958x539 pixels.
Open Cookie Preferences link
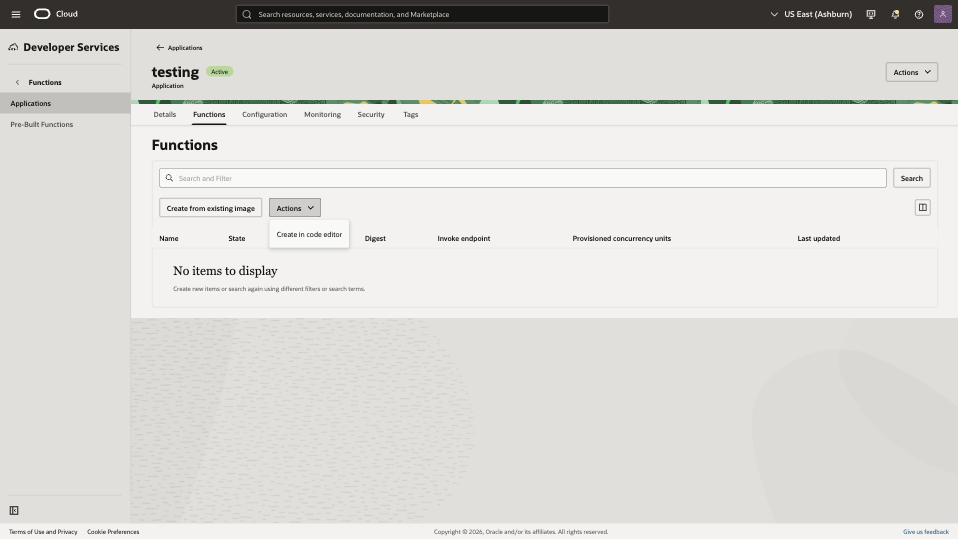pos(113,532)
